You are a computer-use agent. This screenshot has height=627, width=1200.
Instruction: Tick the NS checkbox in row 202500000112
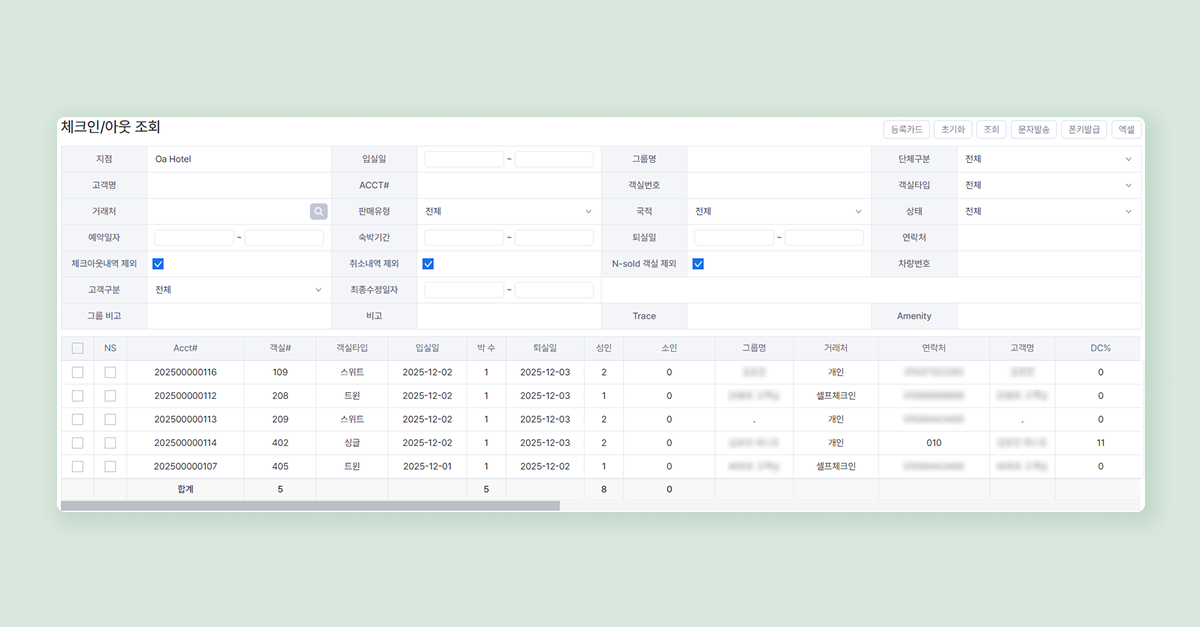[x=110, y=395]
